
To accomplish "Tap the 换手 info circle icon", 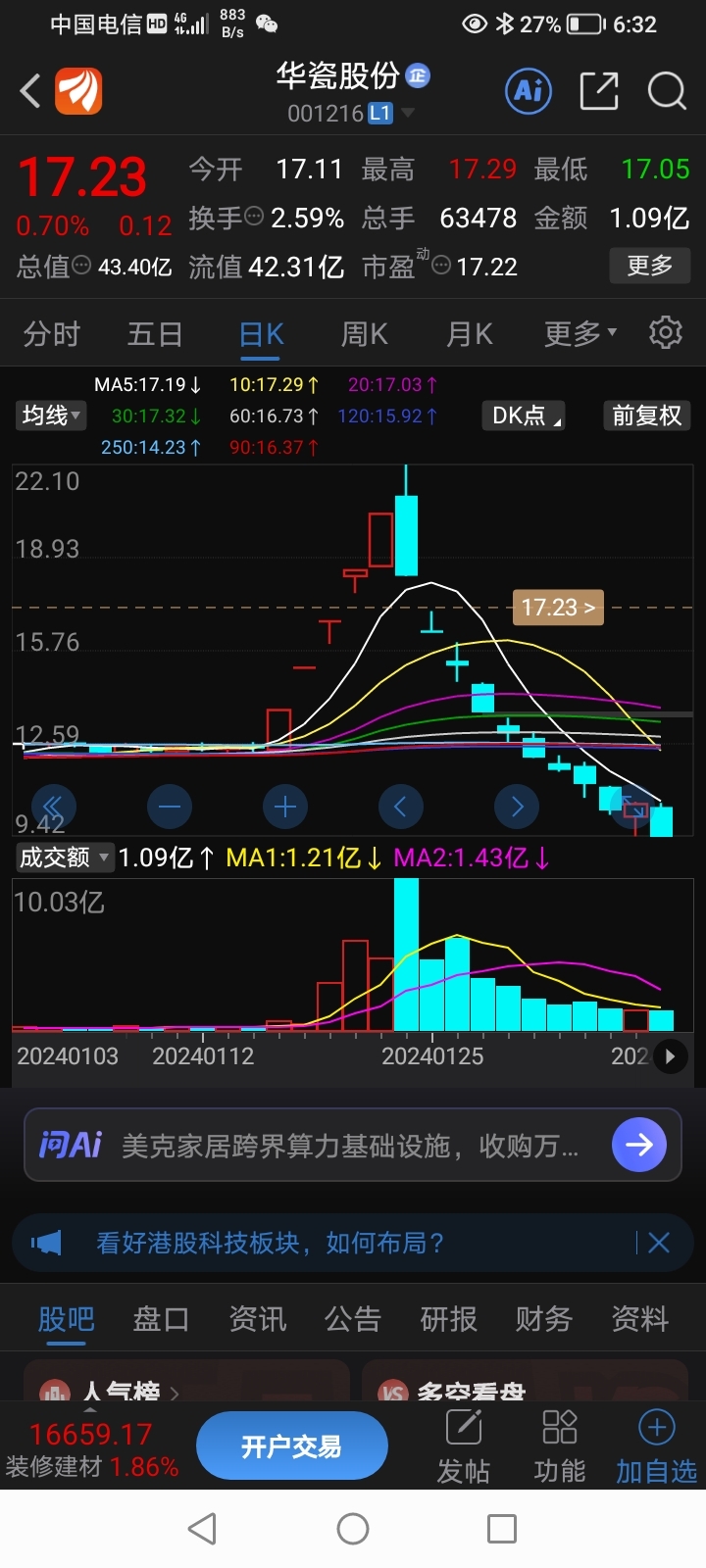I will point(253,217).
